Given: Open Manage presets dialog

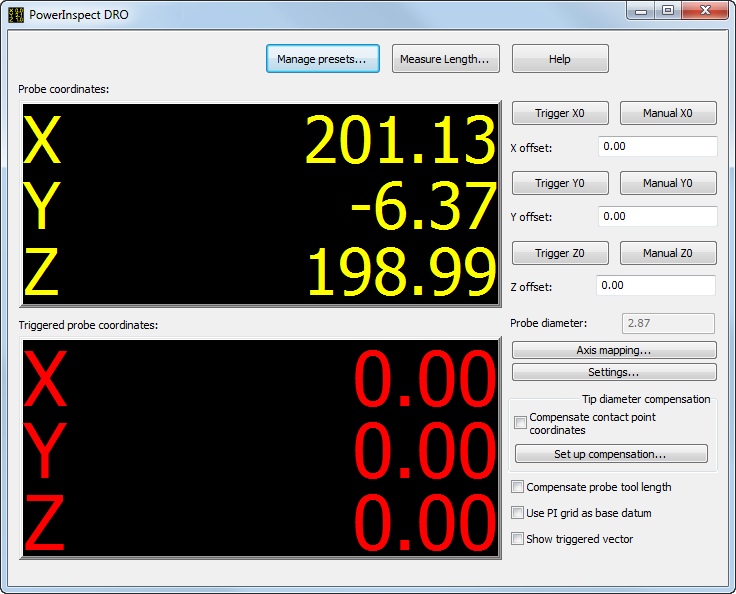Looking at the screenshot, I should (322, 59).
